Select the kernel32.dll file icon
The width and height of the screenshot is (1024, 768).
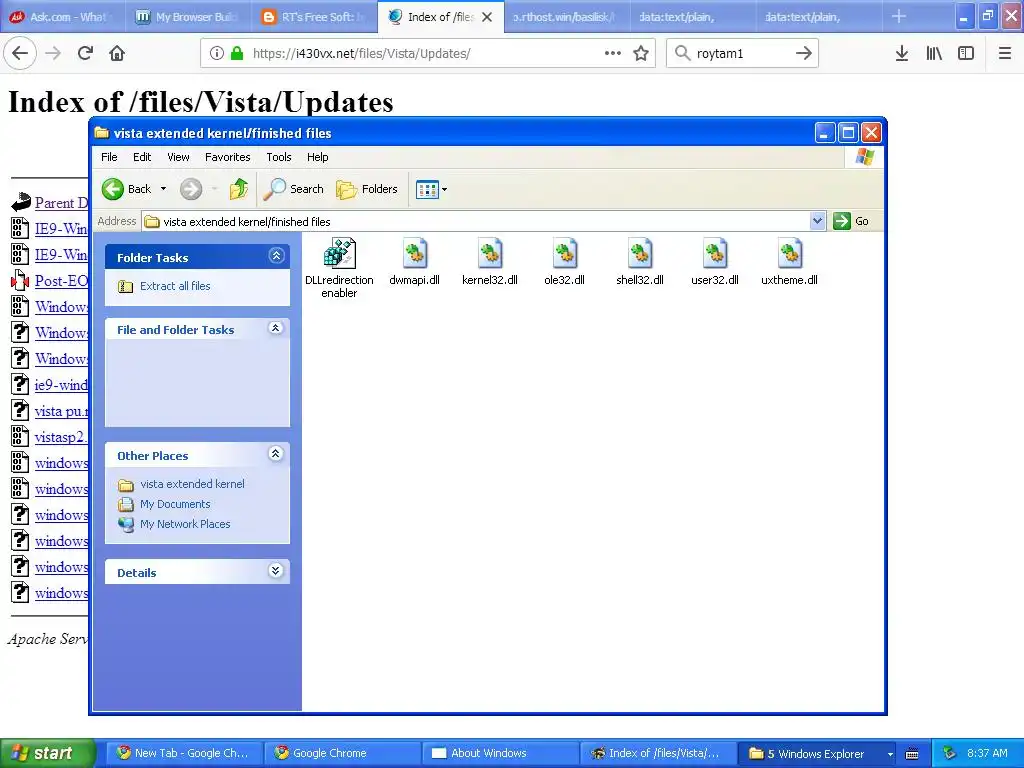point(490,253)
